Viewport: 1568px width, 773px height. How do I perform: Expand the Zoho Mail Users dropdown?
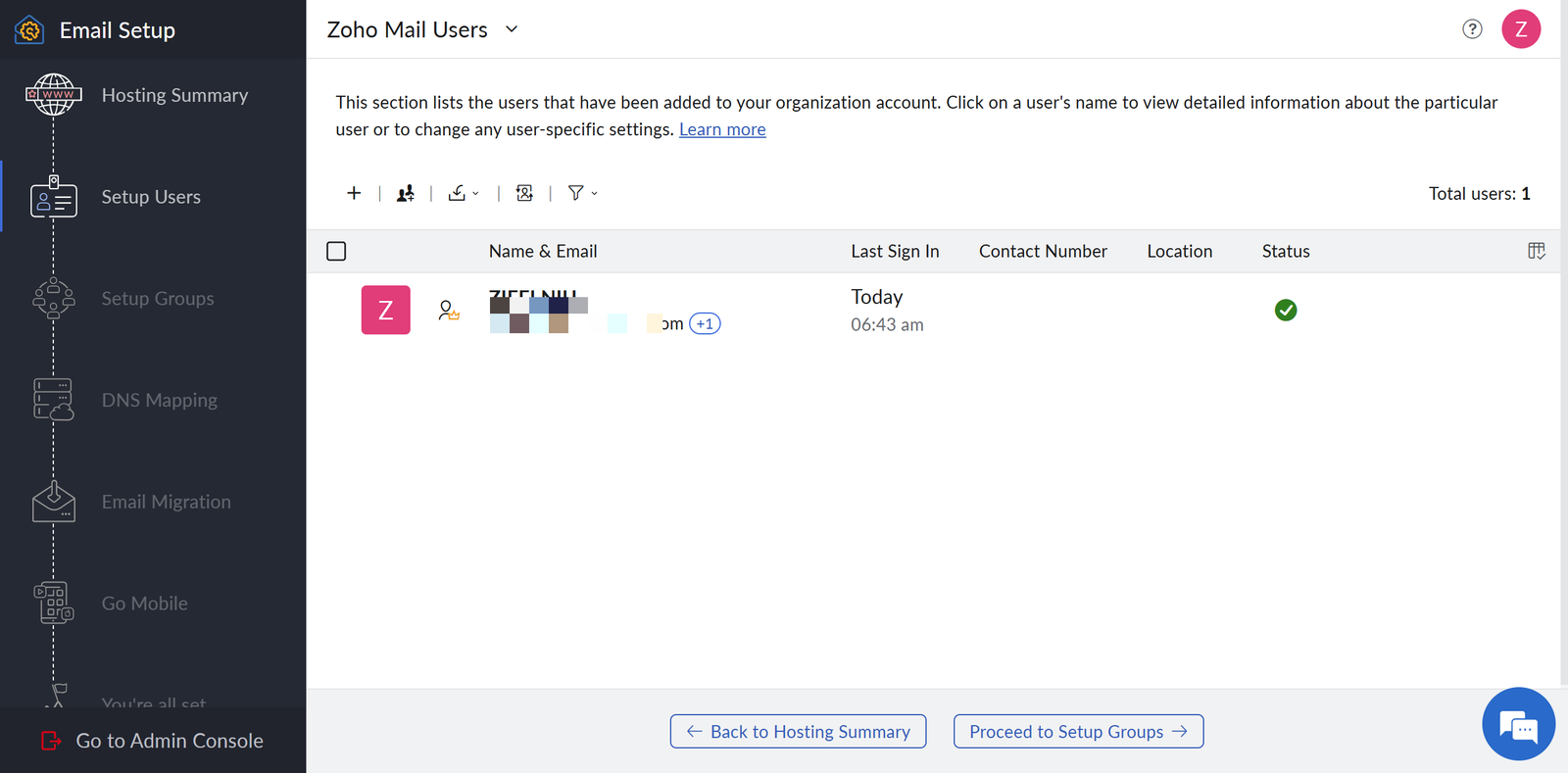[512, 29]
